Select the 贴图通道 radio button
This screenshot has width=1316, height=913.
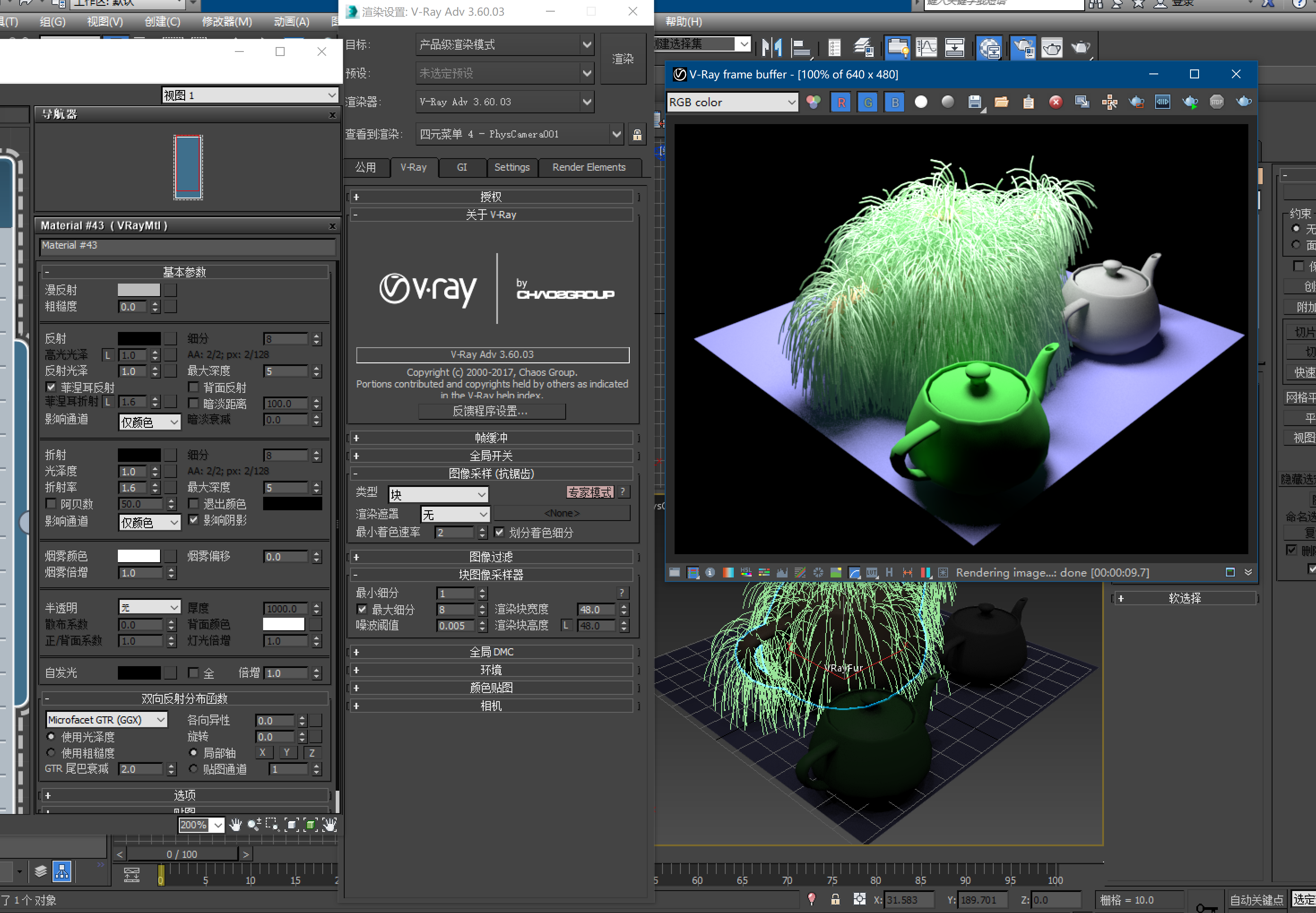(x=194, y=769)
